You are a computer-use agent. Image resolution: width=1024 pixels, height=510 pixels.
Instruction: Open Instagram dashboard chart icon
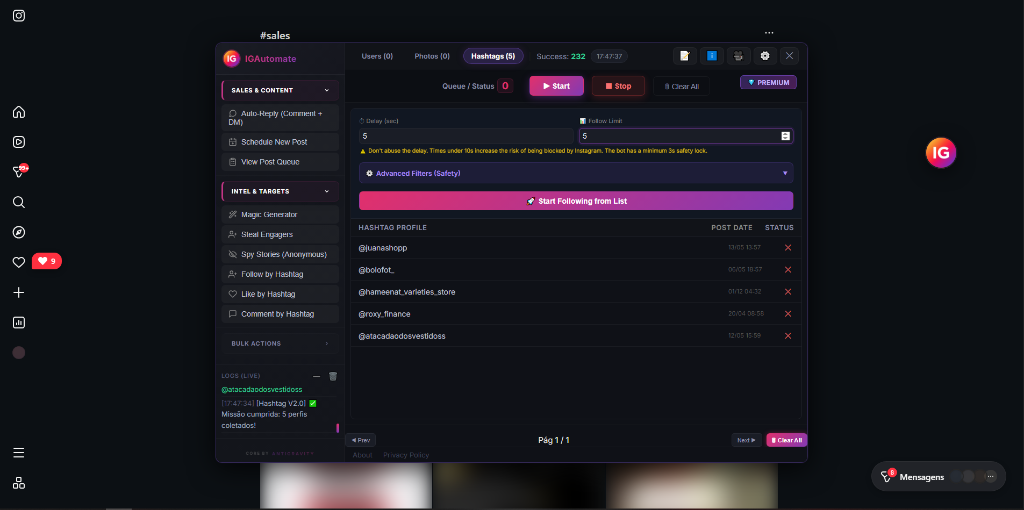tap(19, 323)
